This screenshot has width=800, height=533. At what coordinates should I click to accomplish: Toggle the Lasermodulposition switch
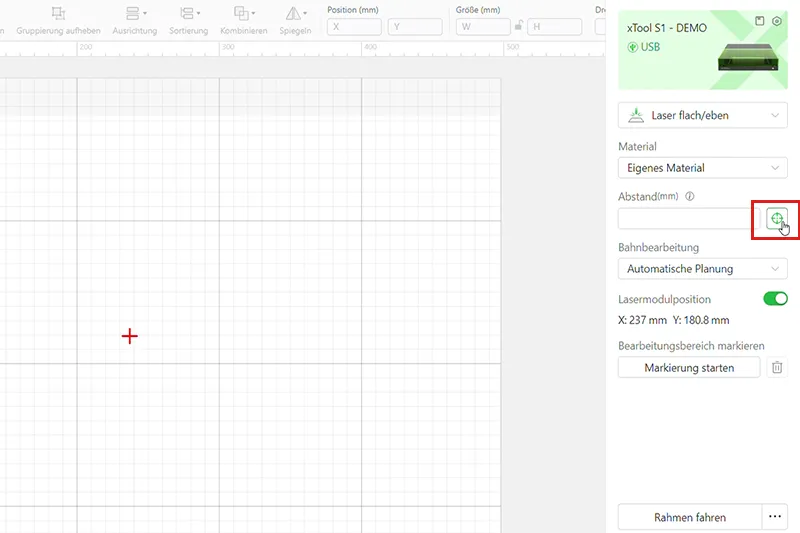[x=775, y=299]
